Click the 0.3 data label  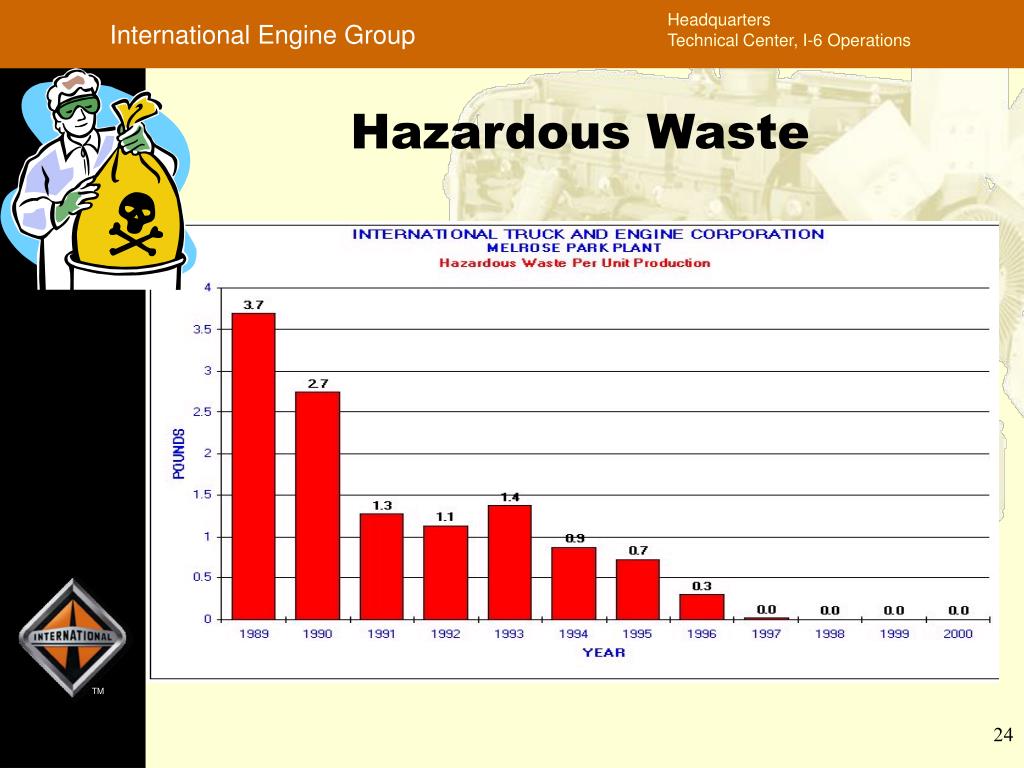click(x=701, y=586)
